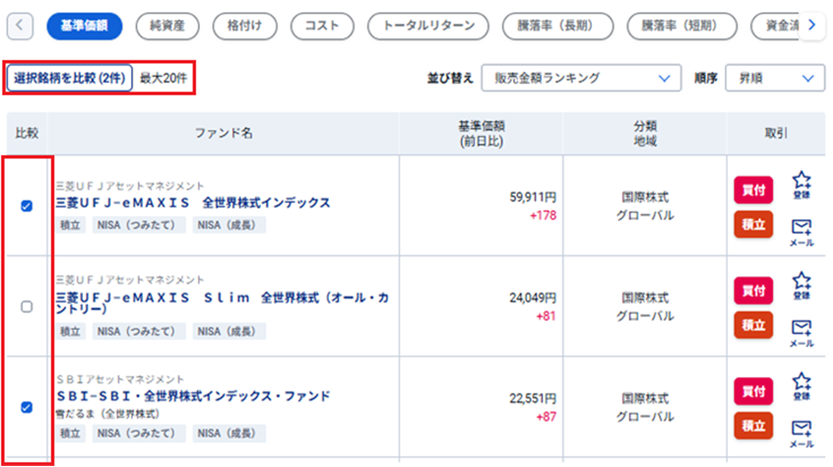833x467 pixels.
Task: Uncheck compare box for SBI 全世界株式インデックス・ファンド
Action: 27,407
